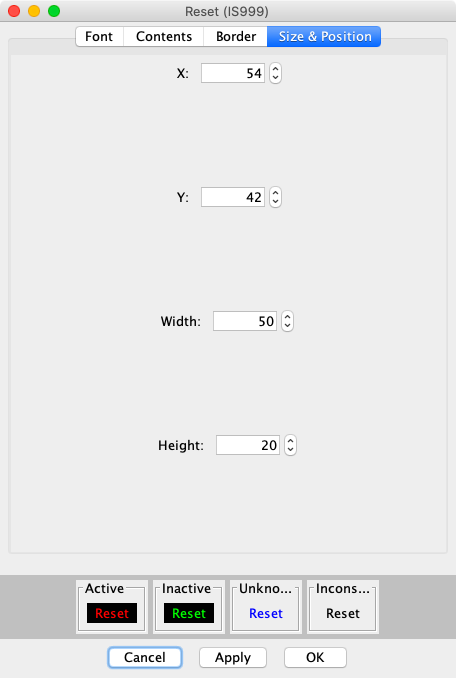Increase the Y value with up arrow
Viewport: 456px width, 678px height.
275,192
